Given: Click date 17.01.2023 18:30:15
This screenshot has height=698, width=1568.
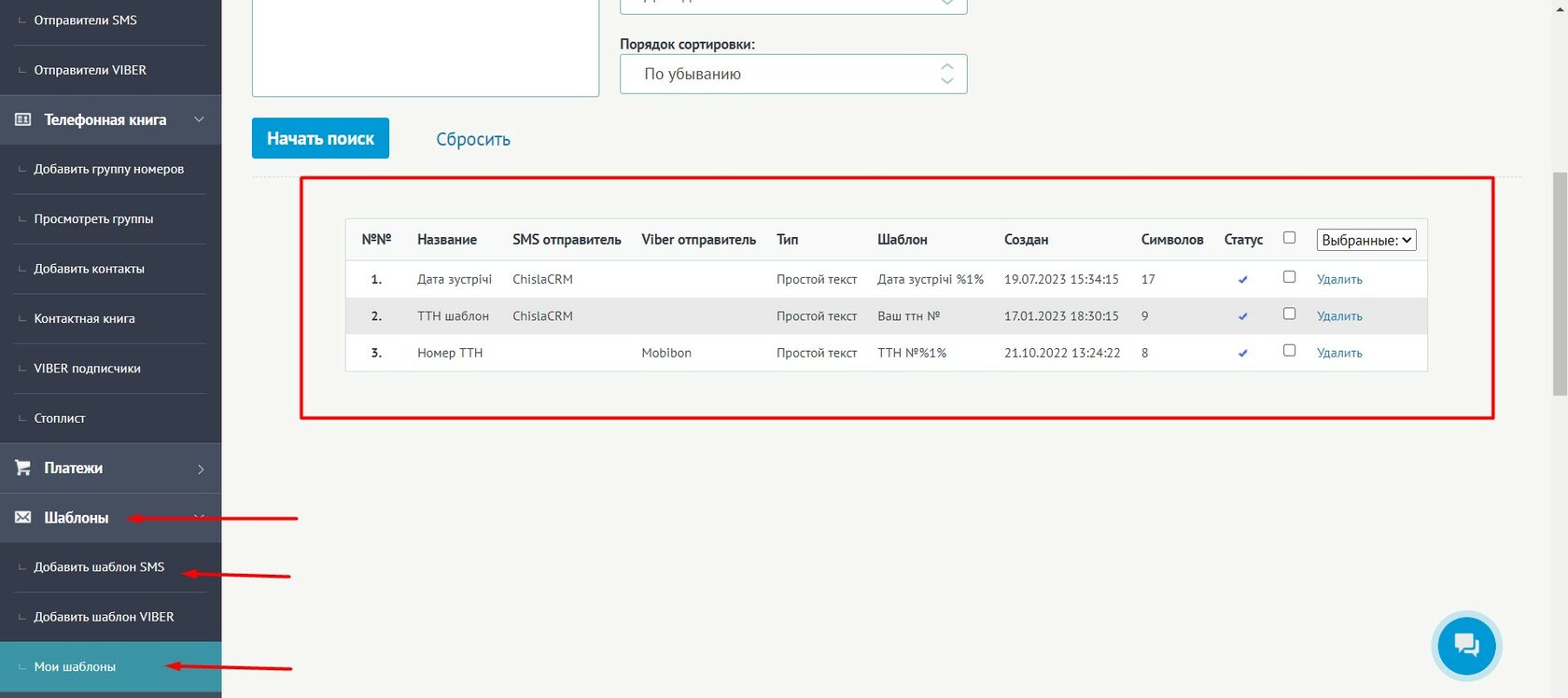Looking at the screenshot, I should pyautogui.click(x=1061, y=316).
